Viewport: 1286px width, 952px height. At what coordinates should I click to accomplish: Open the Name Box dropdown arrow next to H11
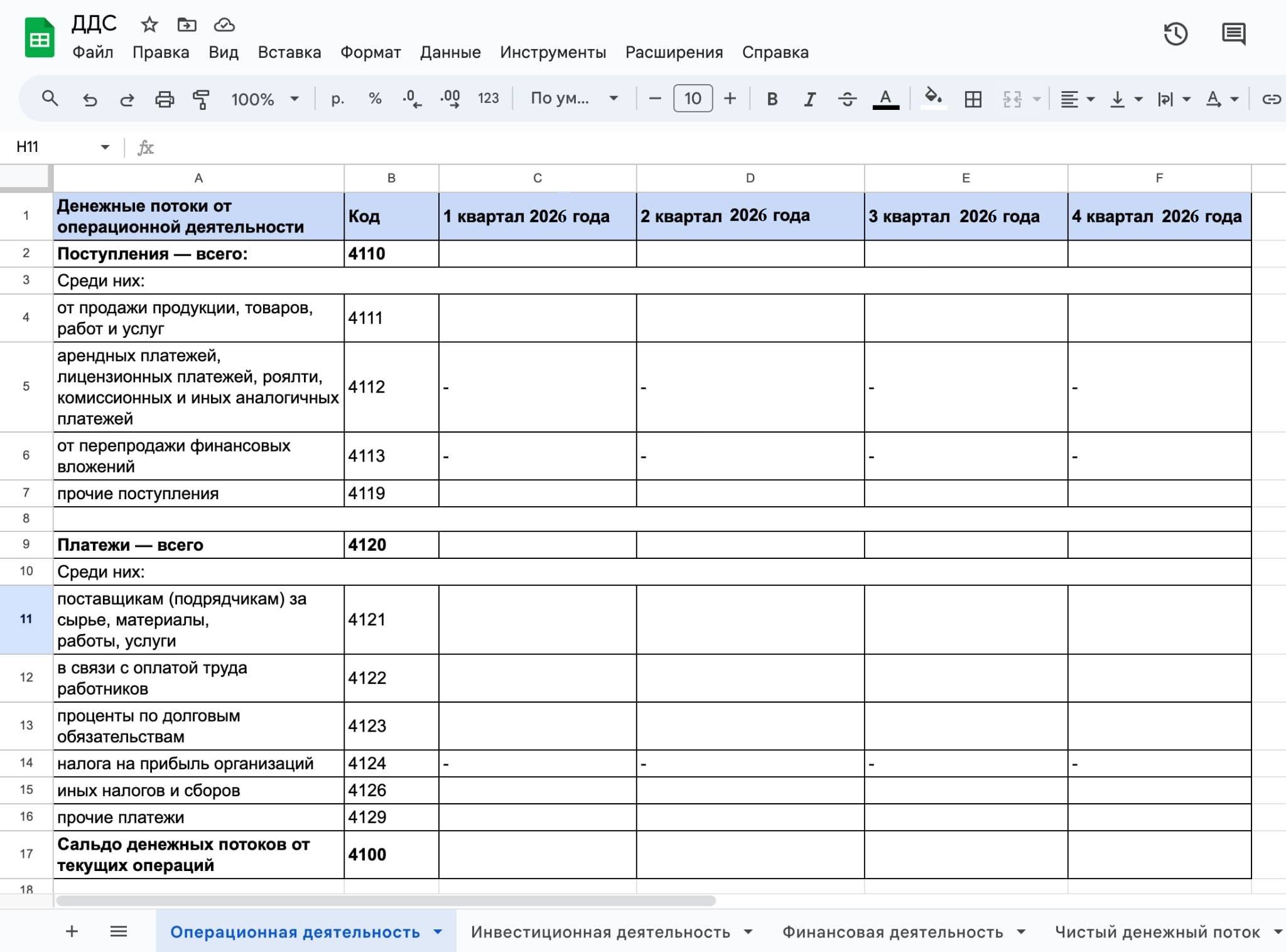105,147
